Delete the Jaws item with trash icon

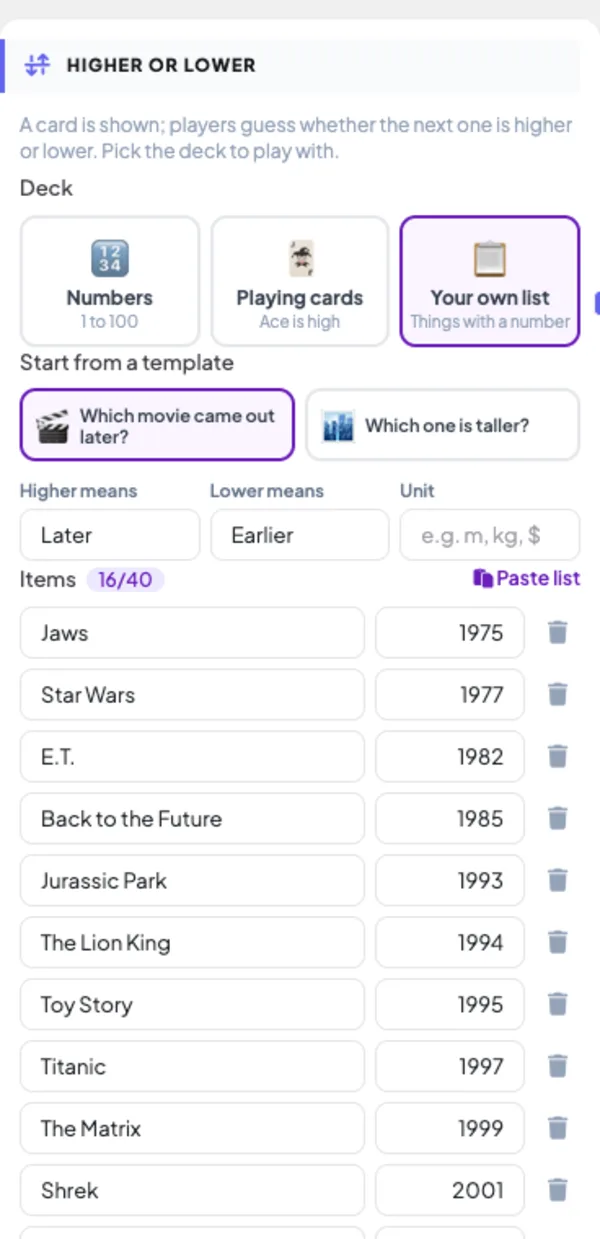[558, 632]
